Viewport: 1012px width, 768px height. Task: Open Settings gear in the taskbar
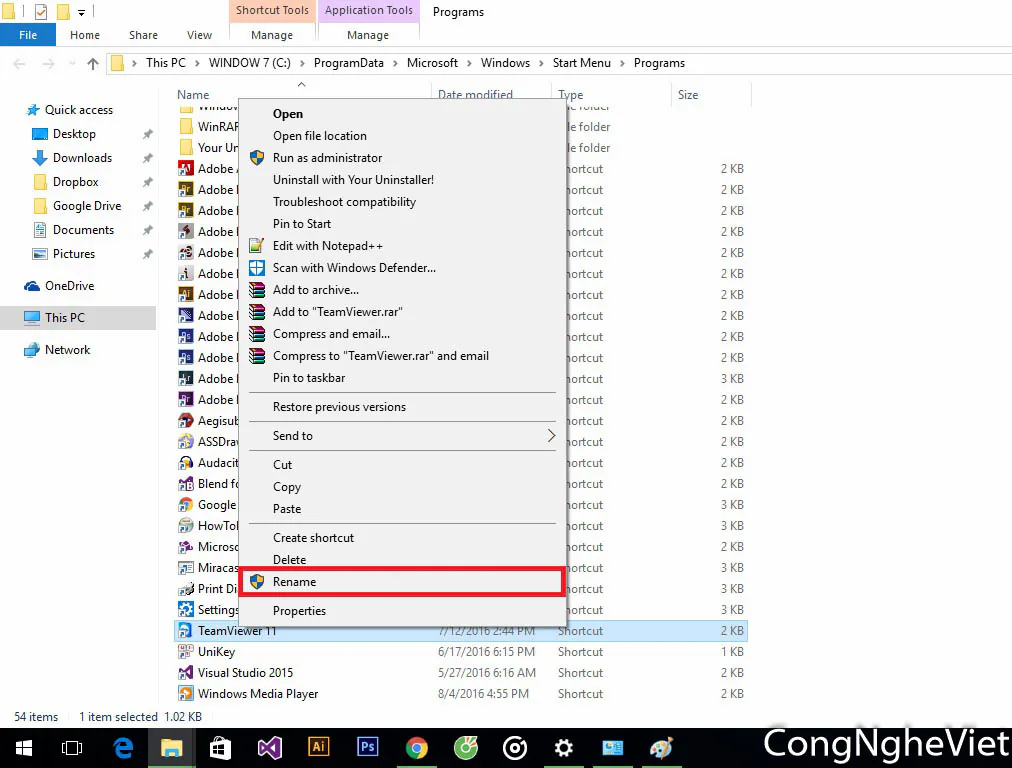(x=563, y=747)
